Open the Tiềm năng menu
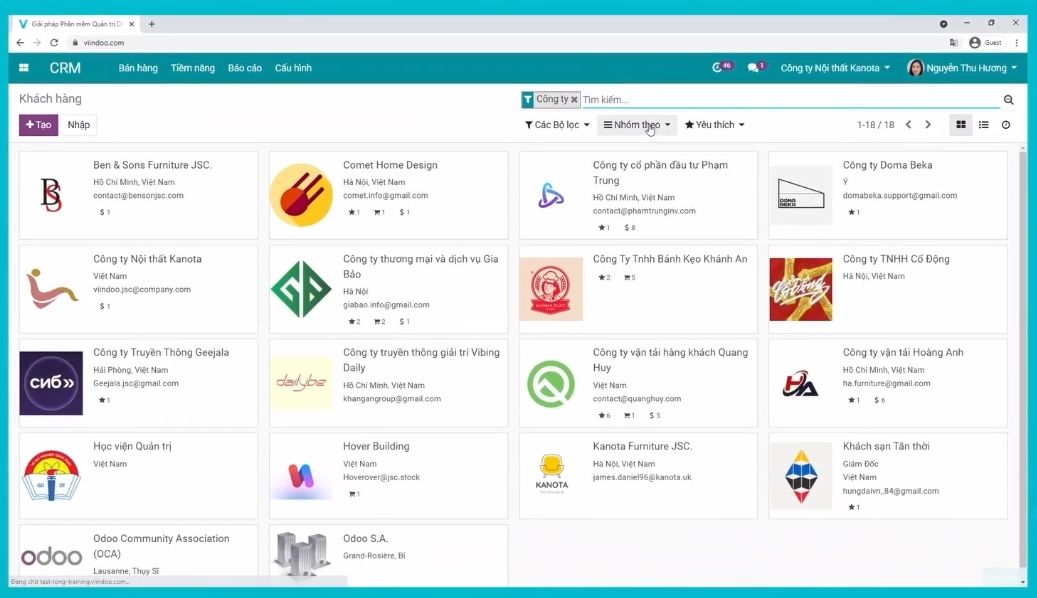The image size is (1037, 598). [x=192, y=67]
